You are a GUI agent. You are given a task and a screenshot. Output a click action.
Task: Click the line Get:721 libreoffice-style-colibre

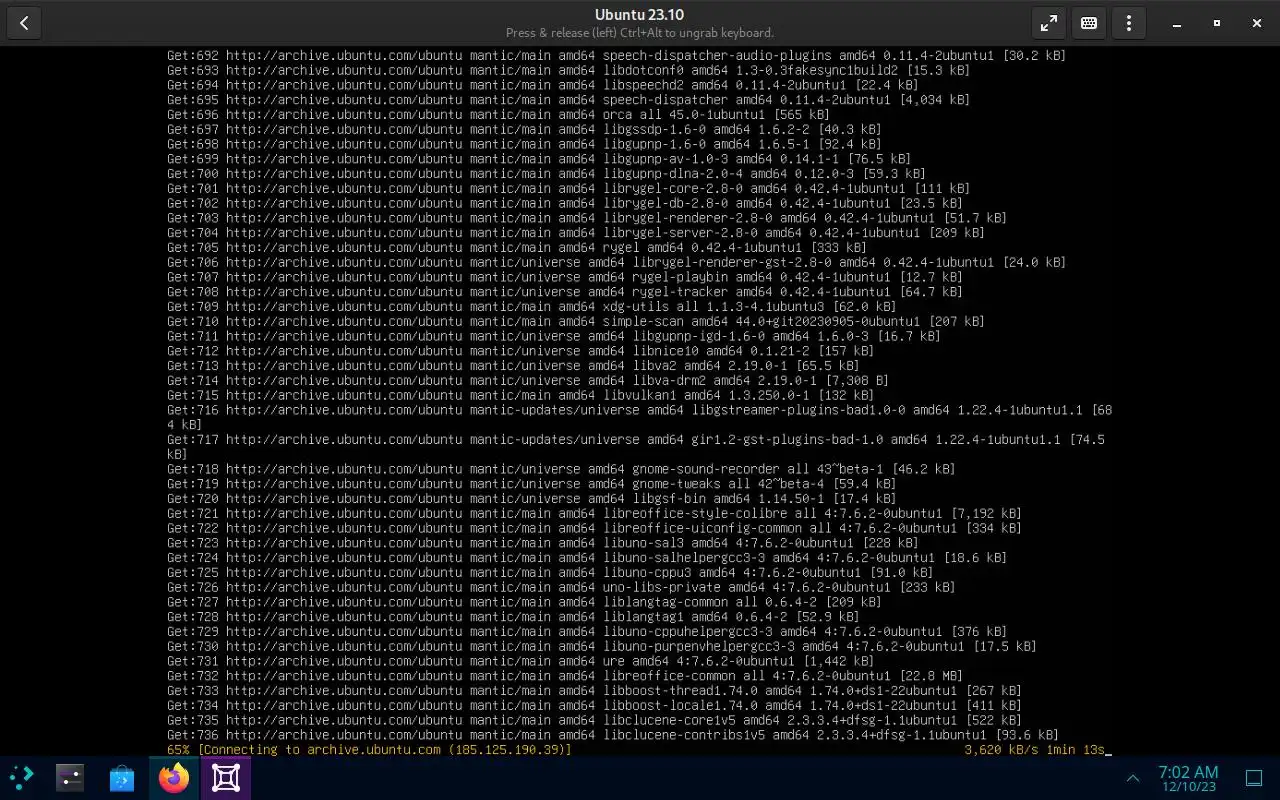[x=594, y=513]
